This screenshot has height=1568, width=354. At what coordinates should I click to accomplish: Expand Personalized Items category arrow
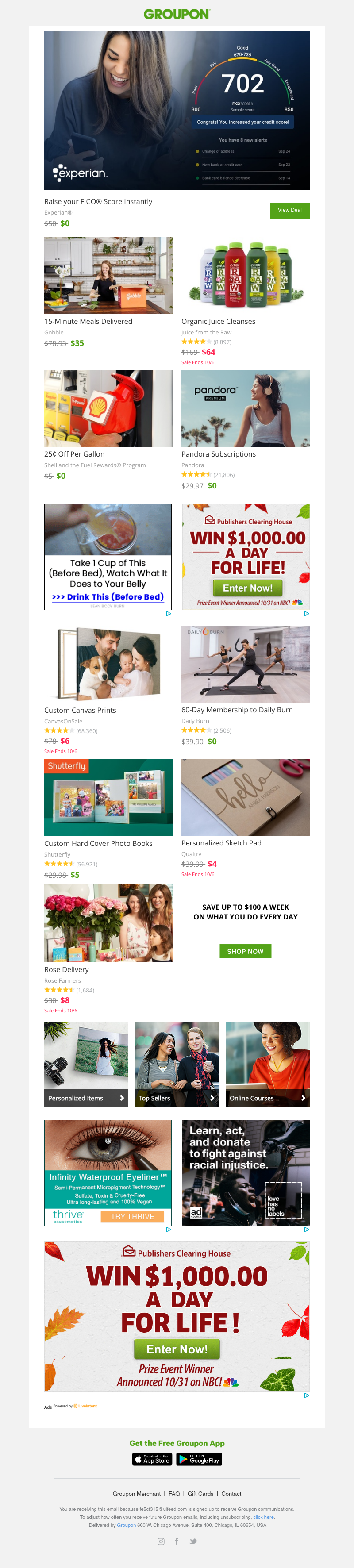(x=122, y=1098)
